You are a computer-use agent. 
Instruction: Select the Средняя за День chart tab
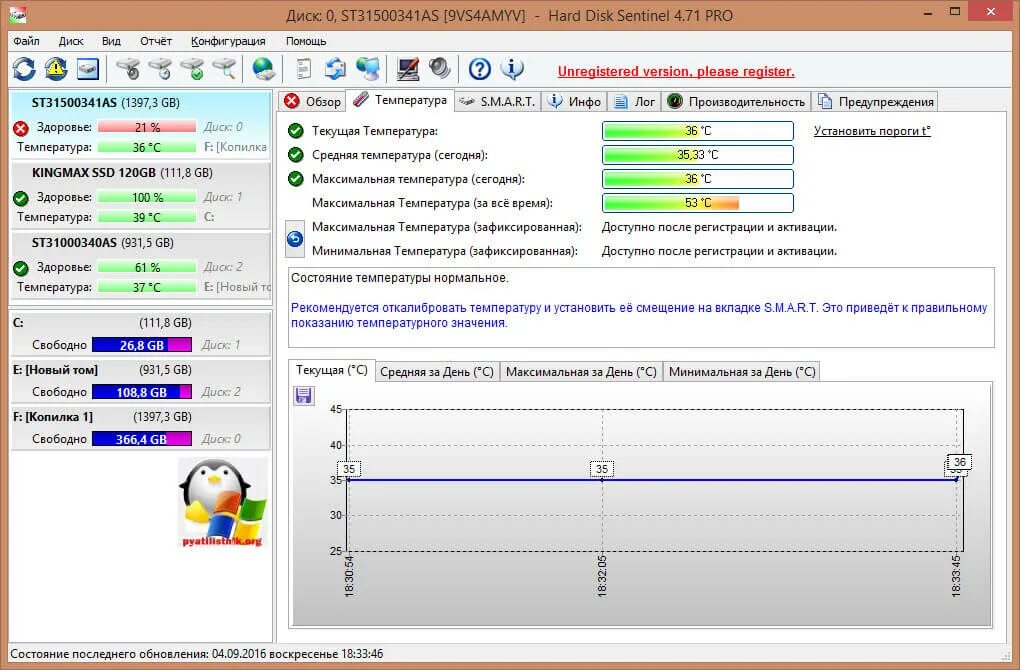coord(437,372)
